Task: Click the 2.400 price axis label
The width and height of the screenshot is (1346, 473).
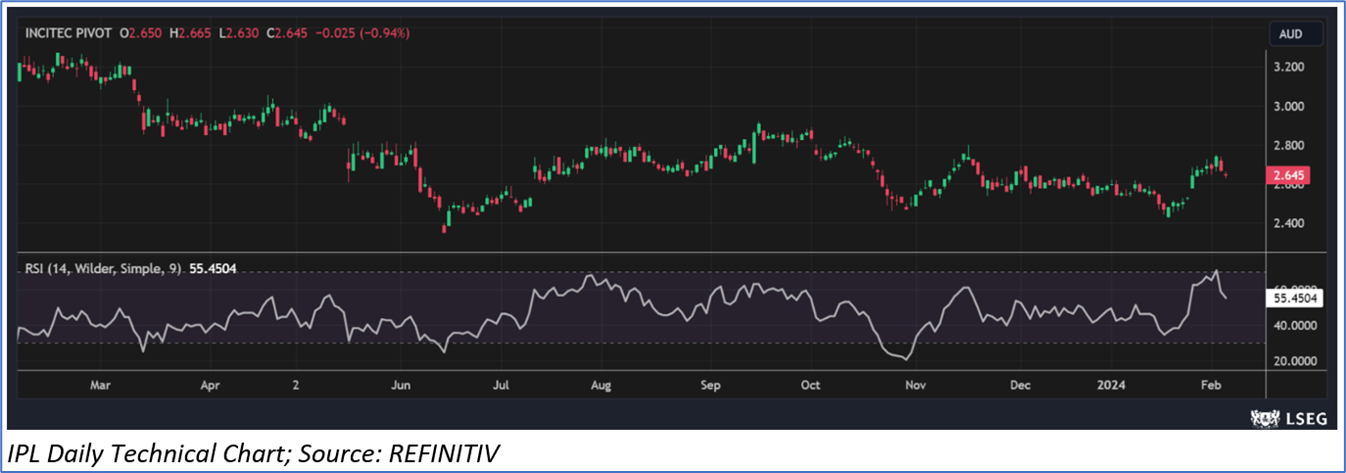Action: tap(1291, 223)
